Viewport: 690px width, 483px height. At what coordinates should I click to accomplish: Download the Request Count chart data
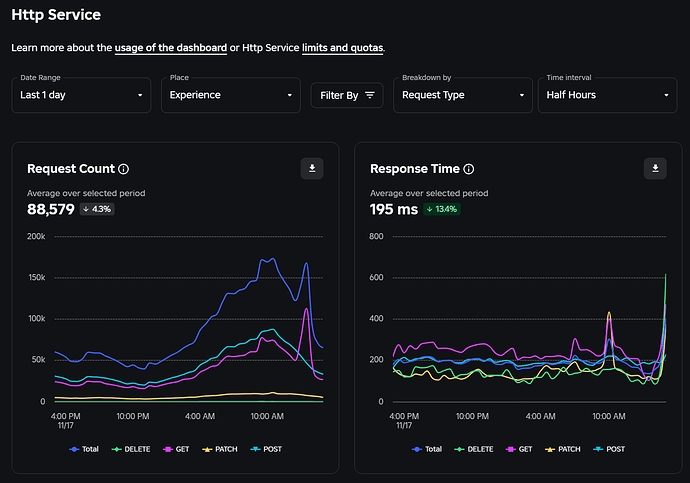coord(312,169)
